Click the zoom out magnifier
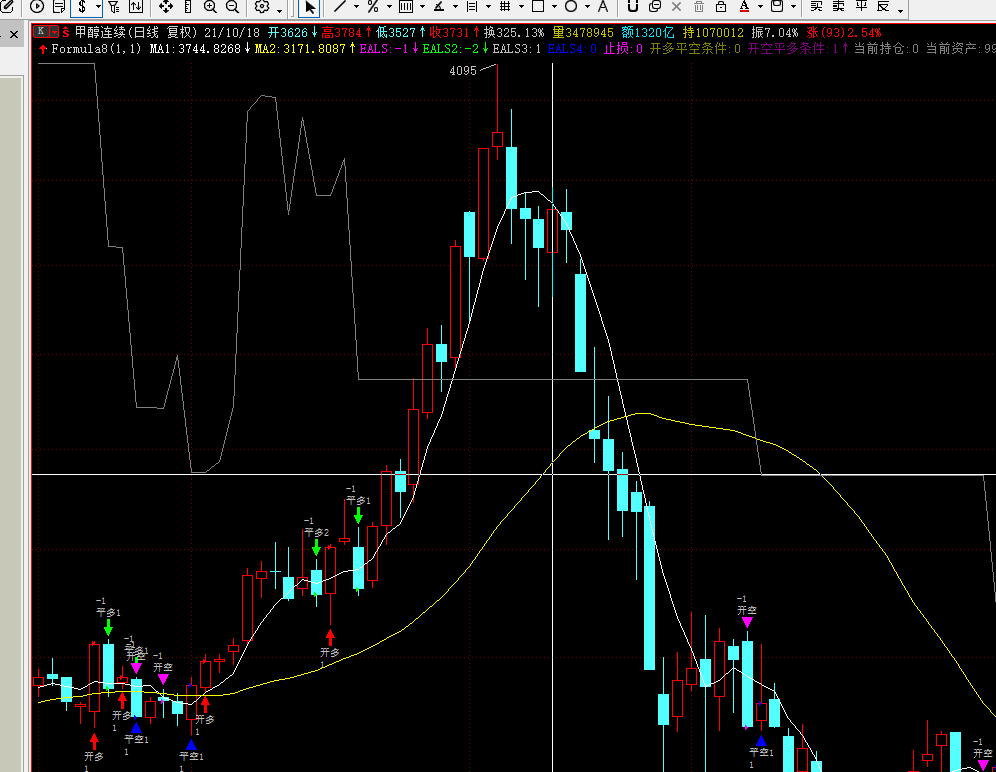Screen dimensions: 996x772 coord(232,7)
